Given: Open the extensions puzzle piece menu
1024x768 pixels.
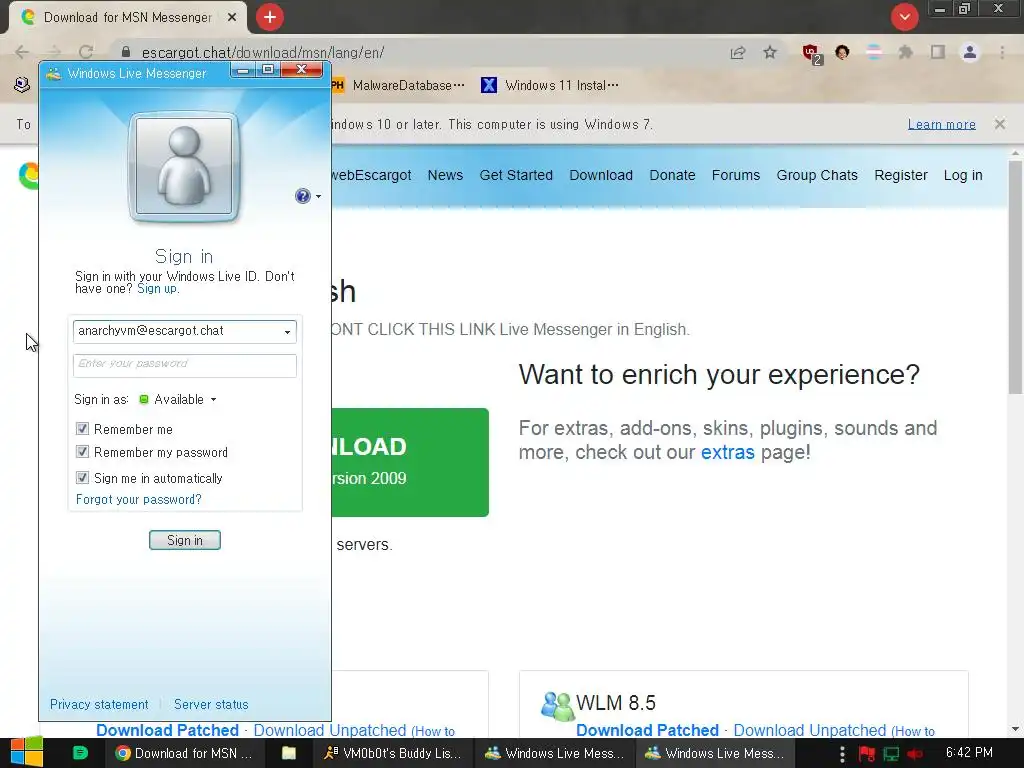Looking at the screenshot, I should coord(905,52).
